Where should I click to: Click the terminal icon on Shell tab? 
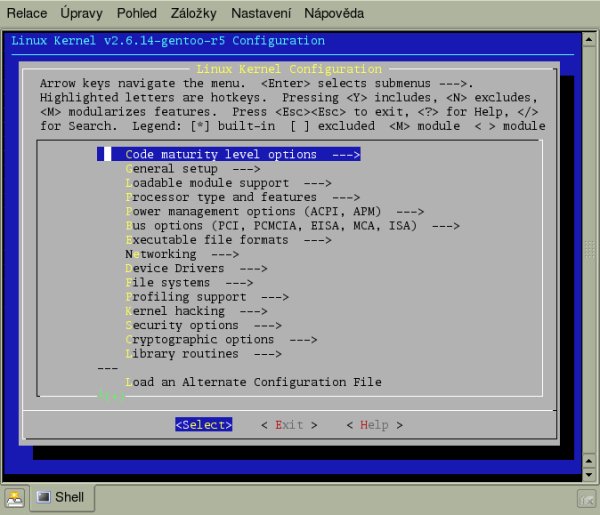point(43,497)
